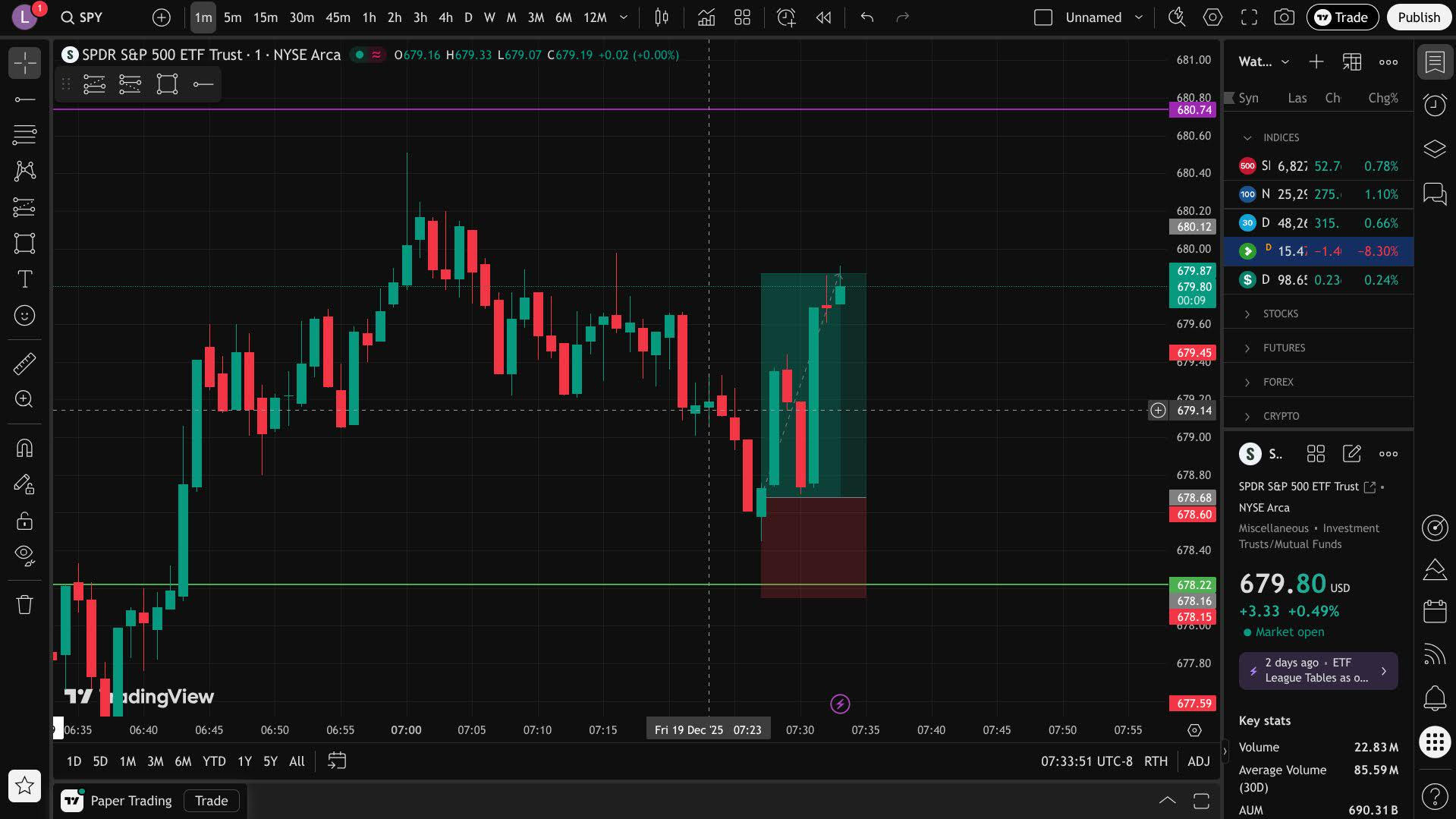
Task: Select the Measure ruler tool
Action: [25, 364]
